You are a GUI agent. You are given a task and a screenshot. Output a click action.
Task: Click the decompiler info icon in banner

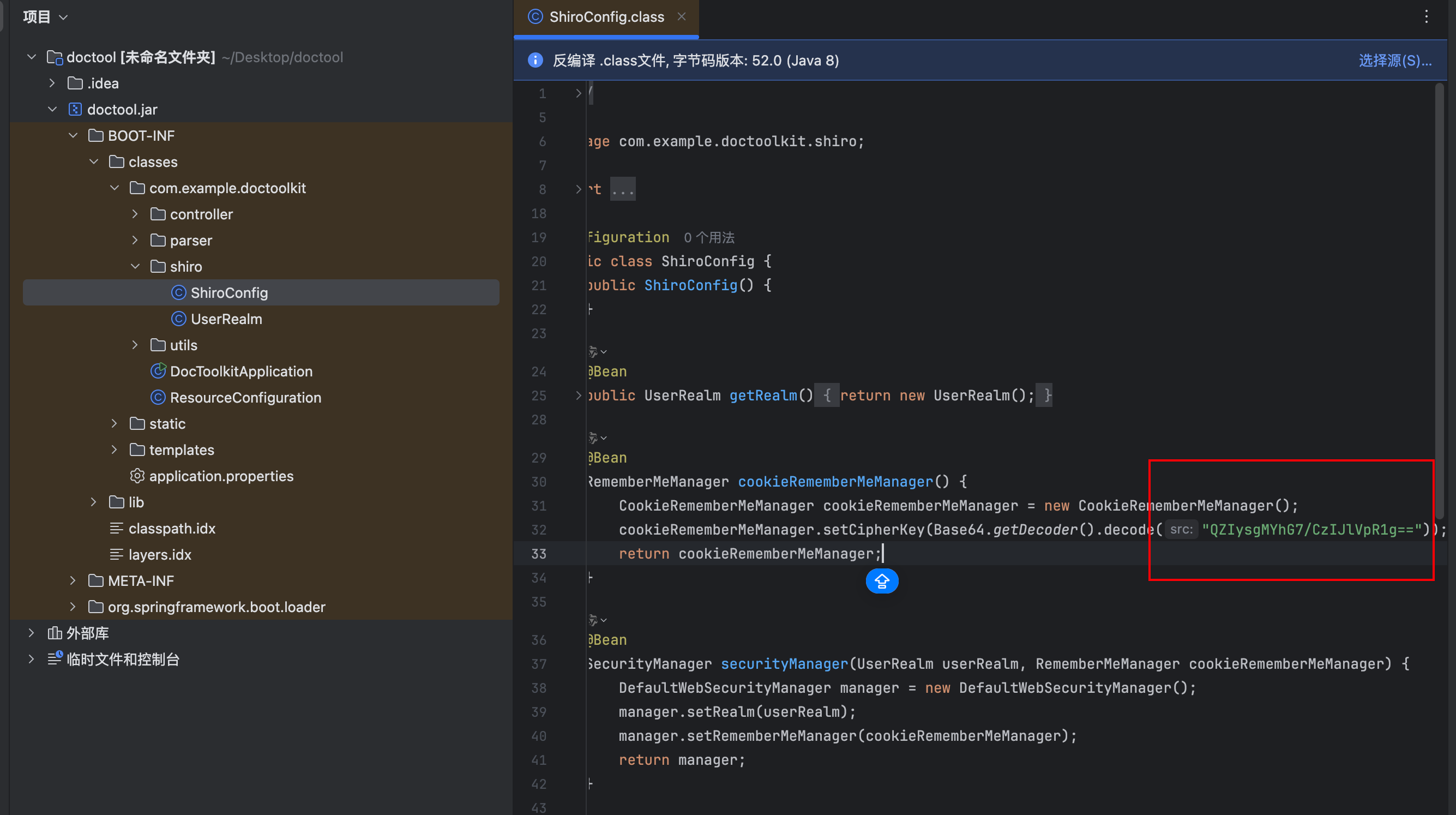click(535, 61)
